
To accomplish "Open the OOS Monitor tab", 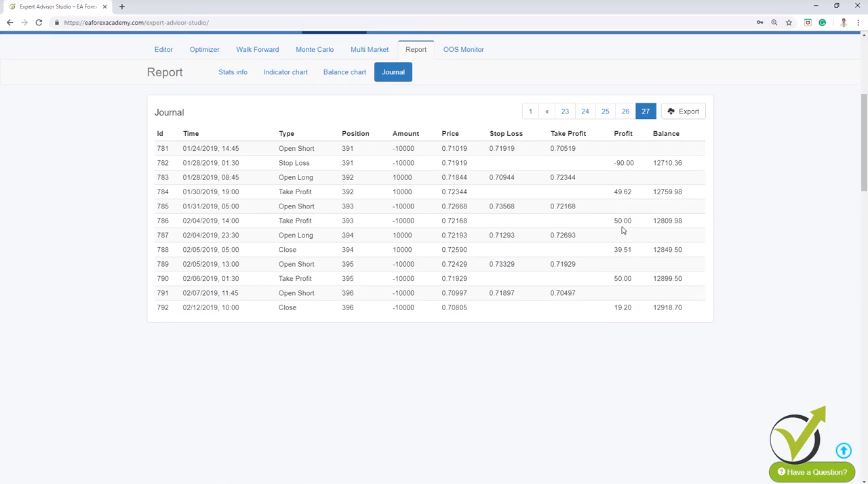I will [463, 49].
